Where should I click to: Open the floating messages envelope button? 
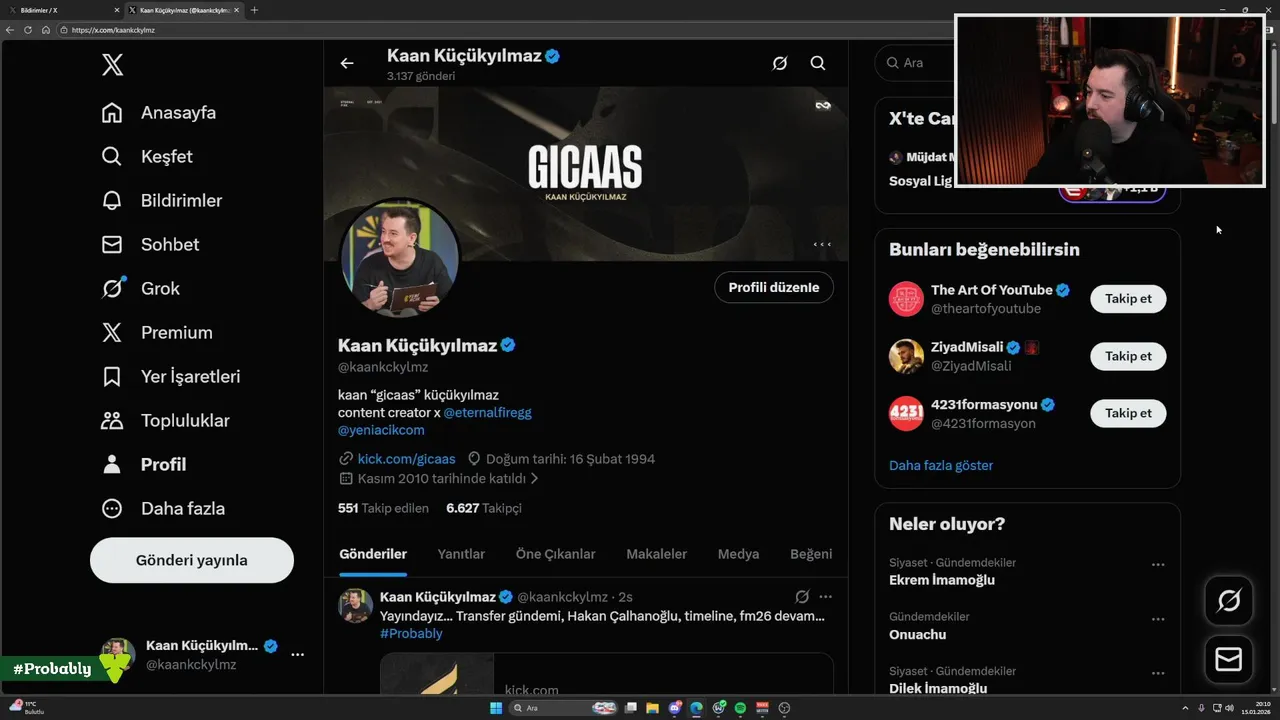(x=1229, y=660)
